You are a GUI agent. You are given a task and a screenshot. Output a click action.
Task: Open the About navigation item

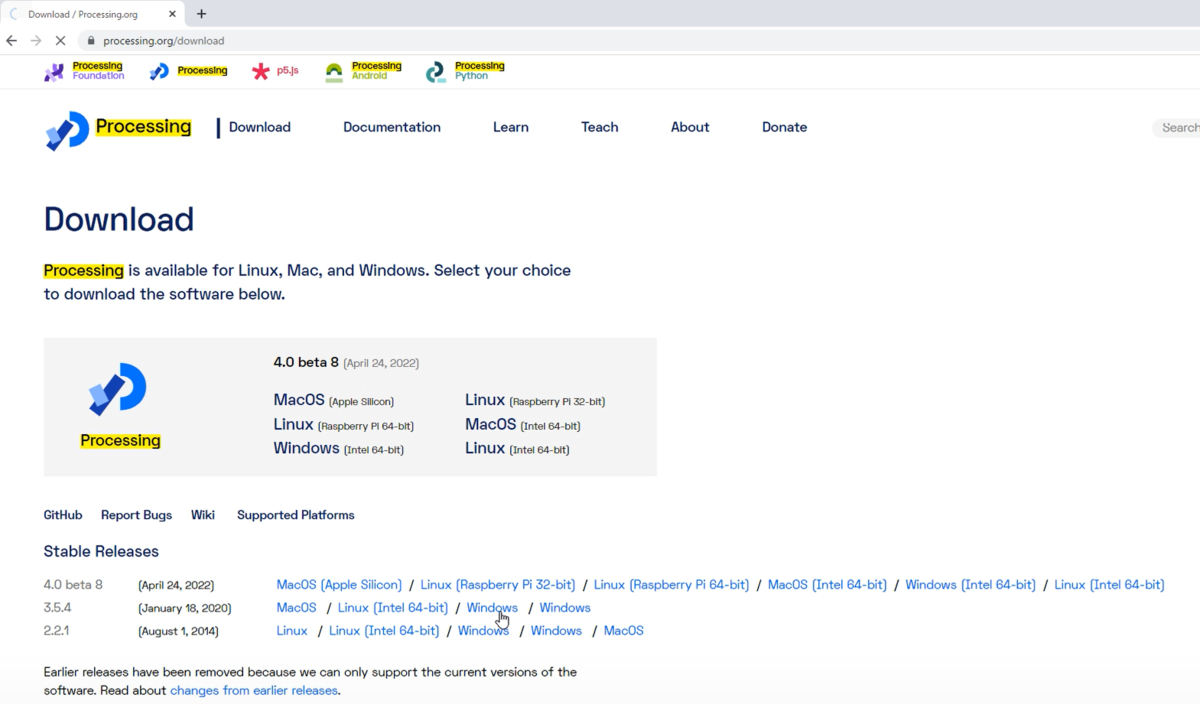pos(690,127)
